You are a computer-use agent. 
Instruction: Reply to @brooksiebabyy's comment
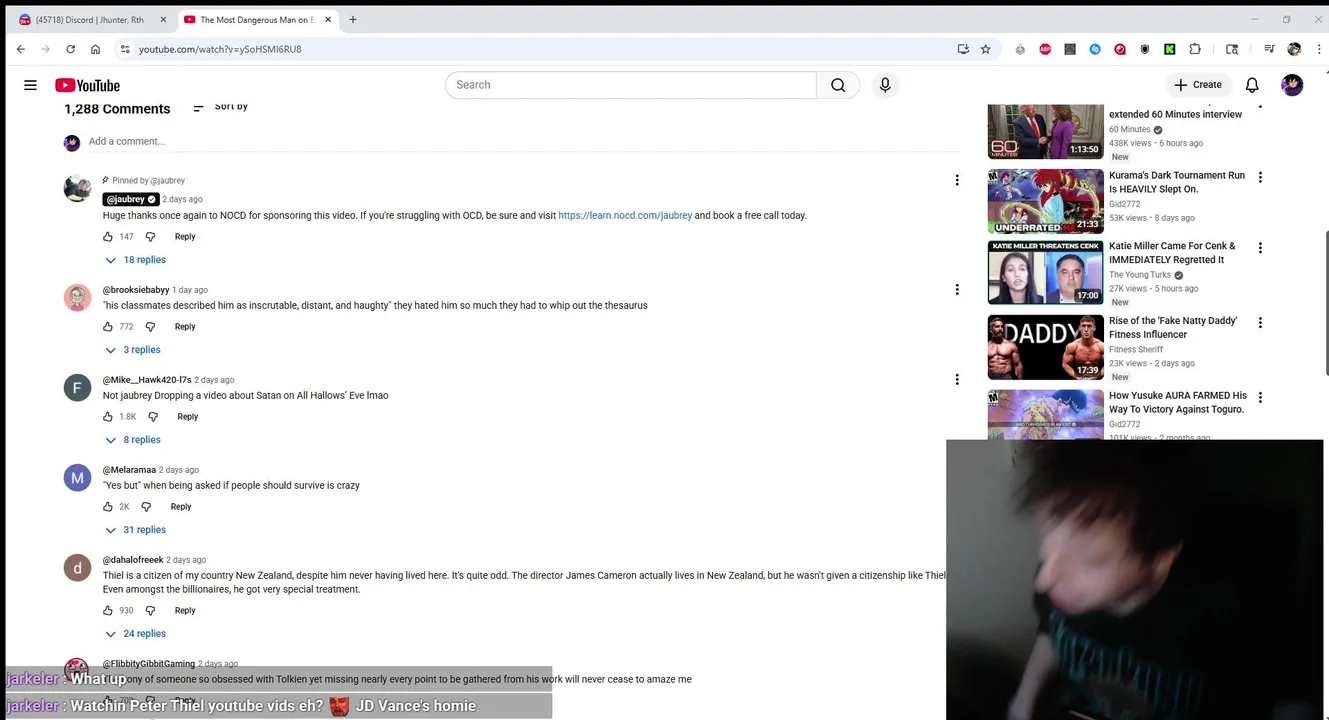pyautogui.click(x=185, y=327)
